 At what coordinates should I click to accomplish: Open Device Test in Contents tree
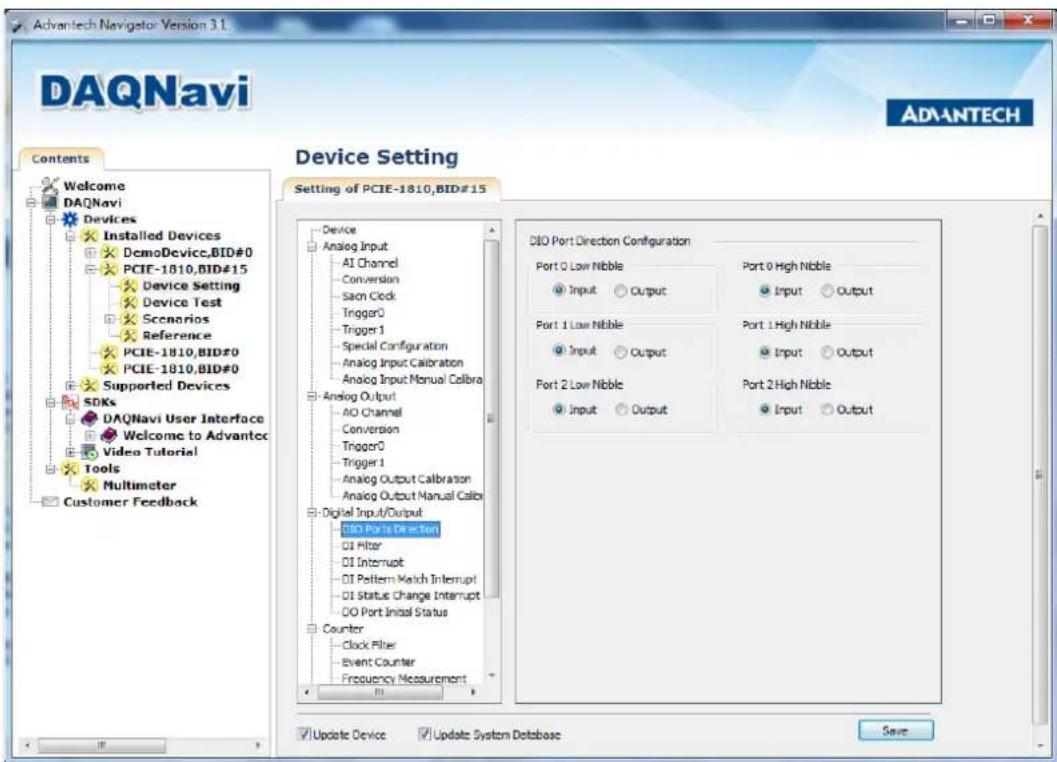tap(182, 302)
